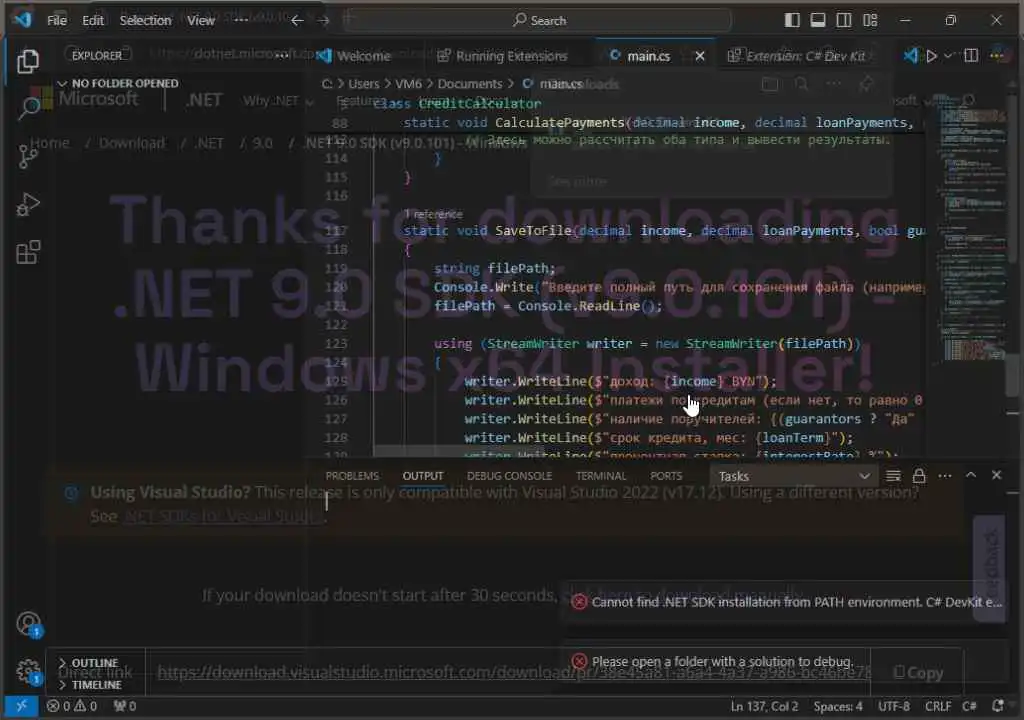Toggle output scroll lock icon
1024x720 pixels.
(x=919, y=476)
